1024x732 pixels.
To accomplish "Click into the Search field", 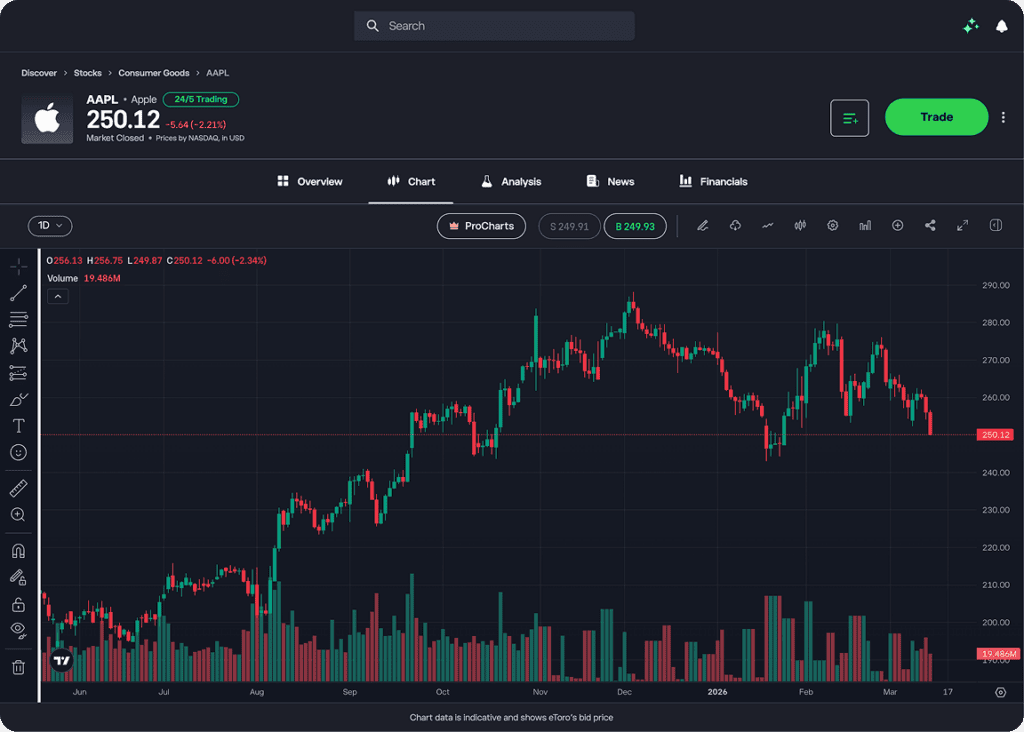I will (x=494, y=26).
